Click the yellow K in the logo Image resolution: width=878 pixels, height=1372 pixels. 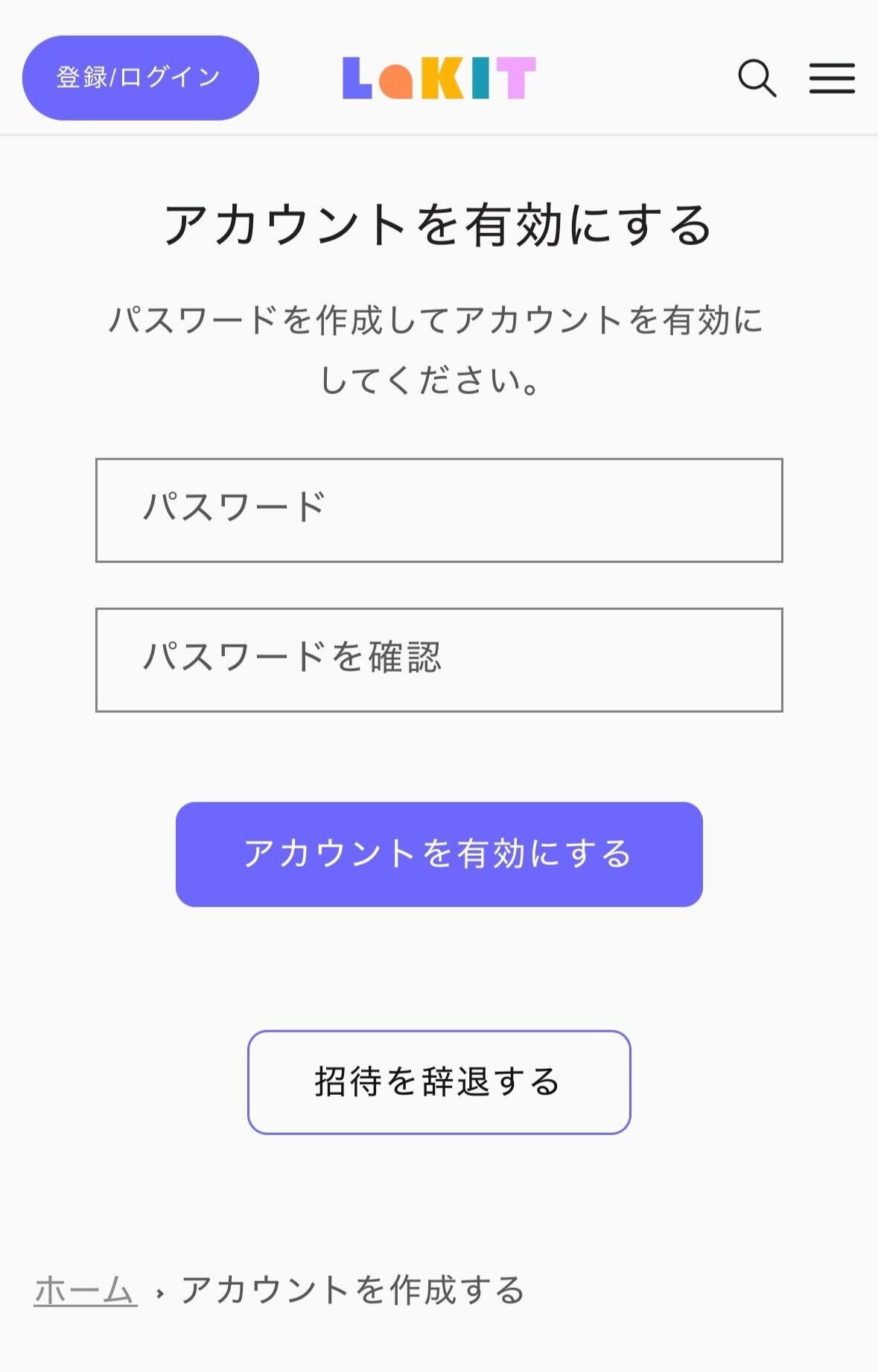coord(442,78)
